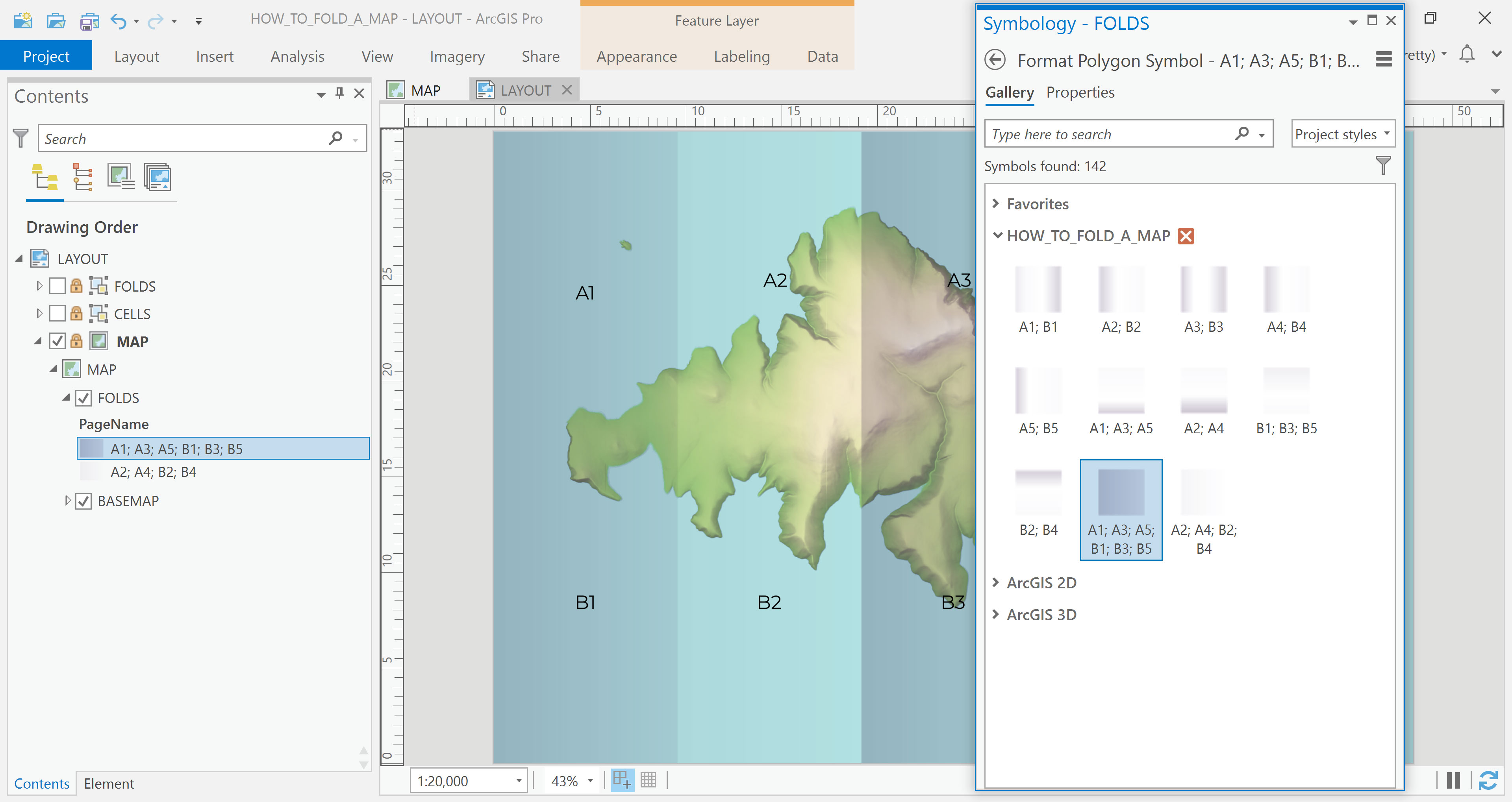Click the Notifications bell icon
Viewport: 1512px width, 802px height.
[x=1467, y=55]
